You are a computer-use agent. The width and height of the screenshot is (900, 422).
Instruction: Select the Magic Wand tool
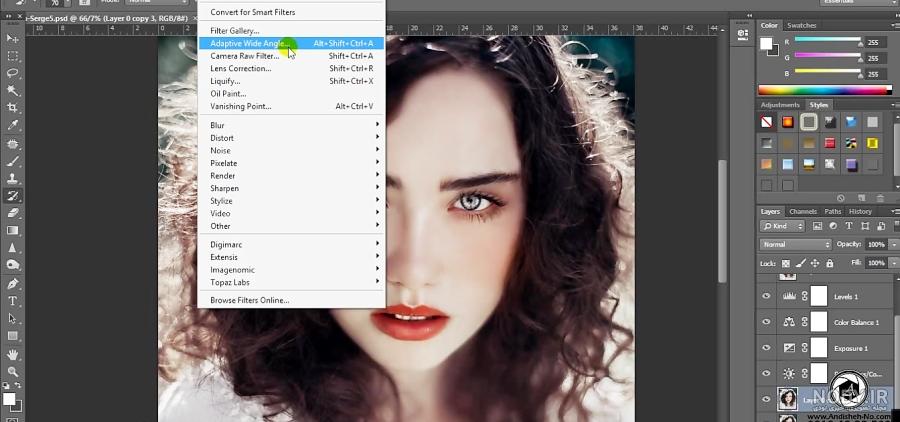(x=12, y=90)
